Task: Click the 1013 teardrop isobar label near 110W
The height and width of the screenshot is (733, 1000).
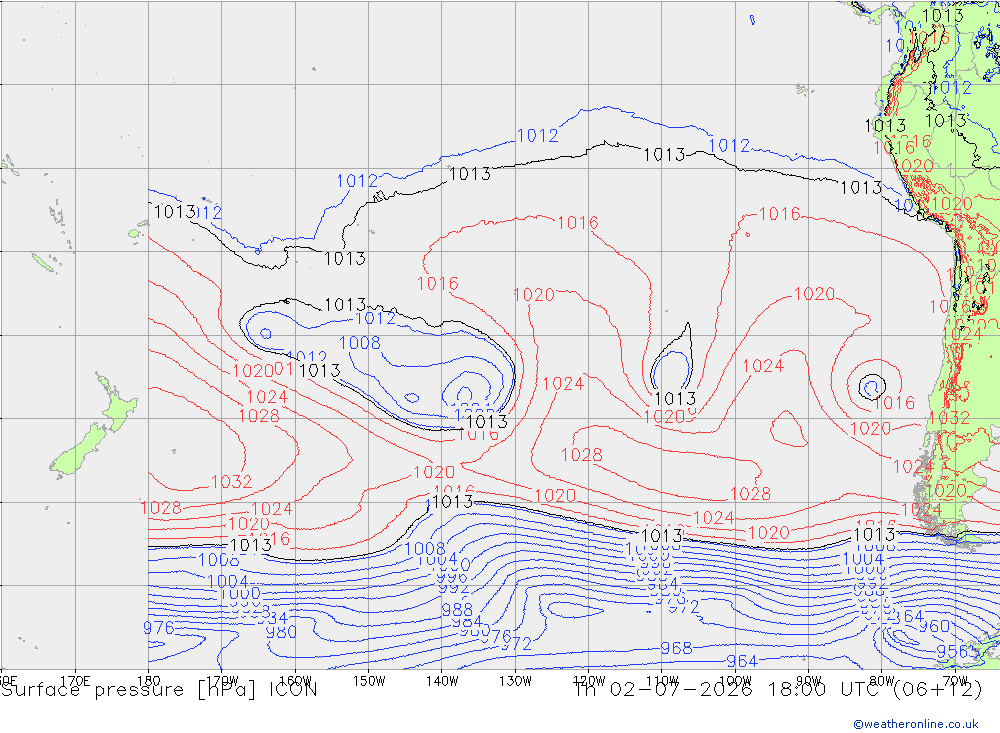Action: 675,399
